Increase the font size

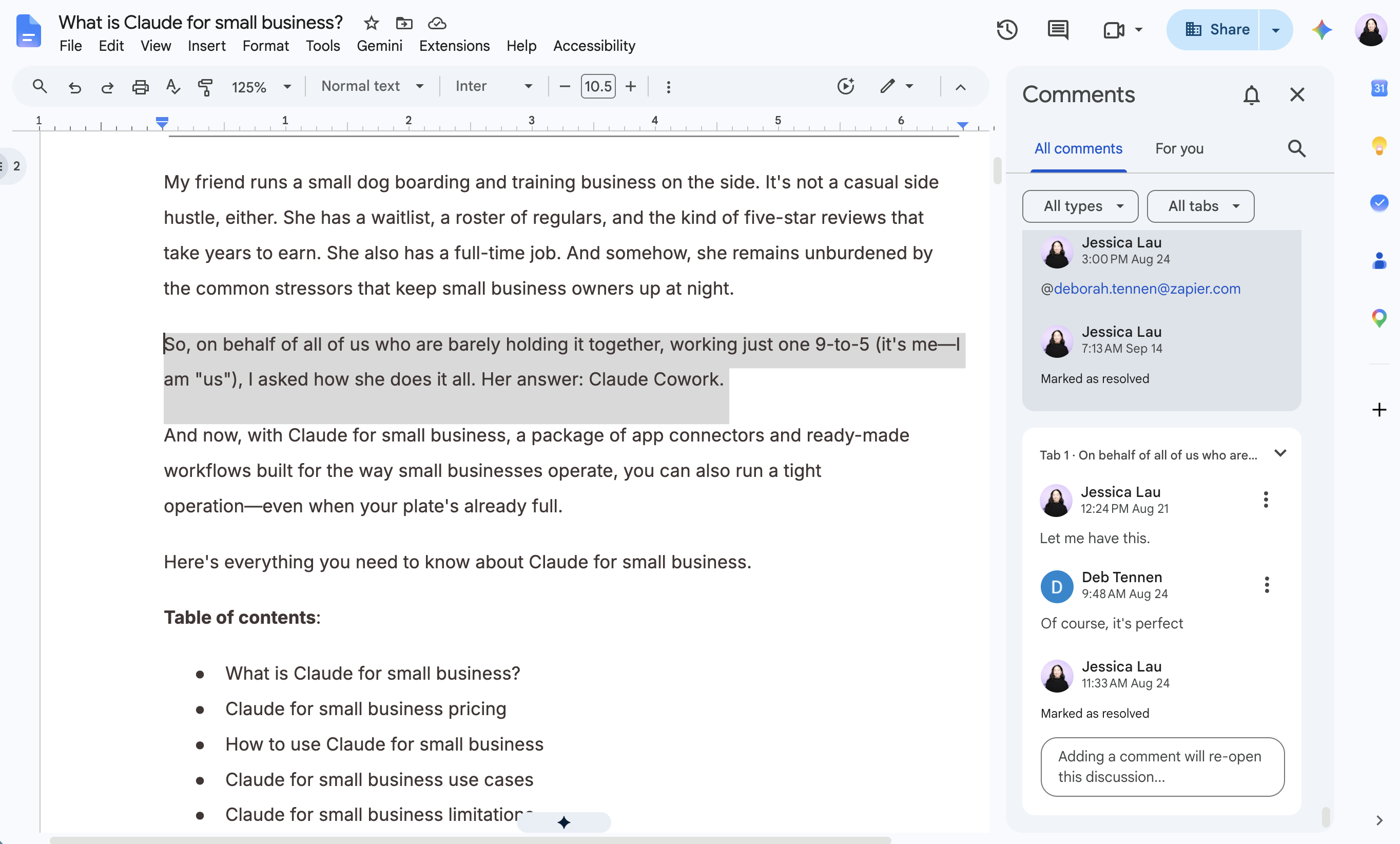(630, 86)
